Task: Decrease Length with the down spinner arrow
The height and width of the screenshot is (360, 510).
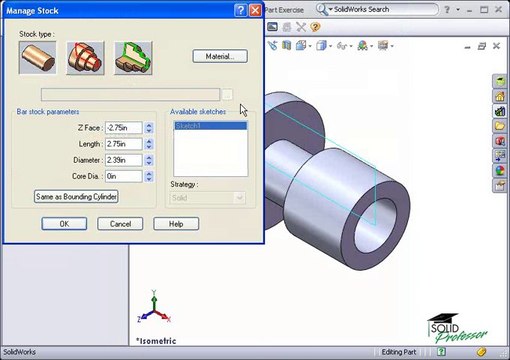Action: pyautogui.click(x=149, y=147)
